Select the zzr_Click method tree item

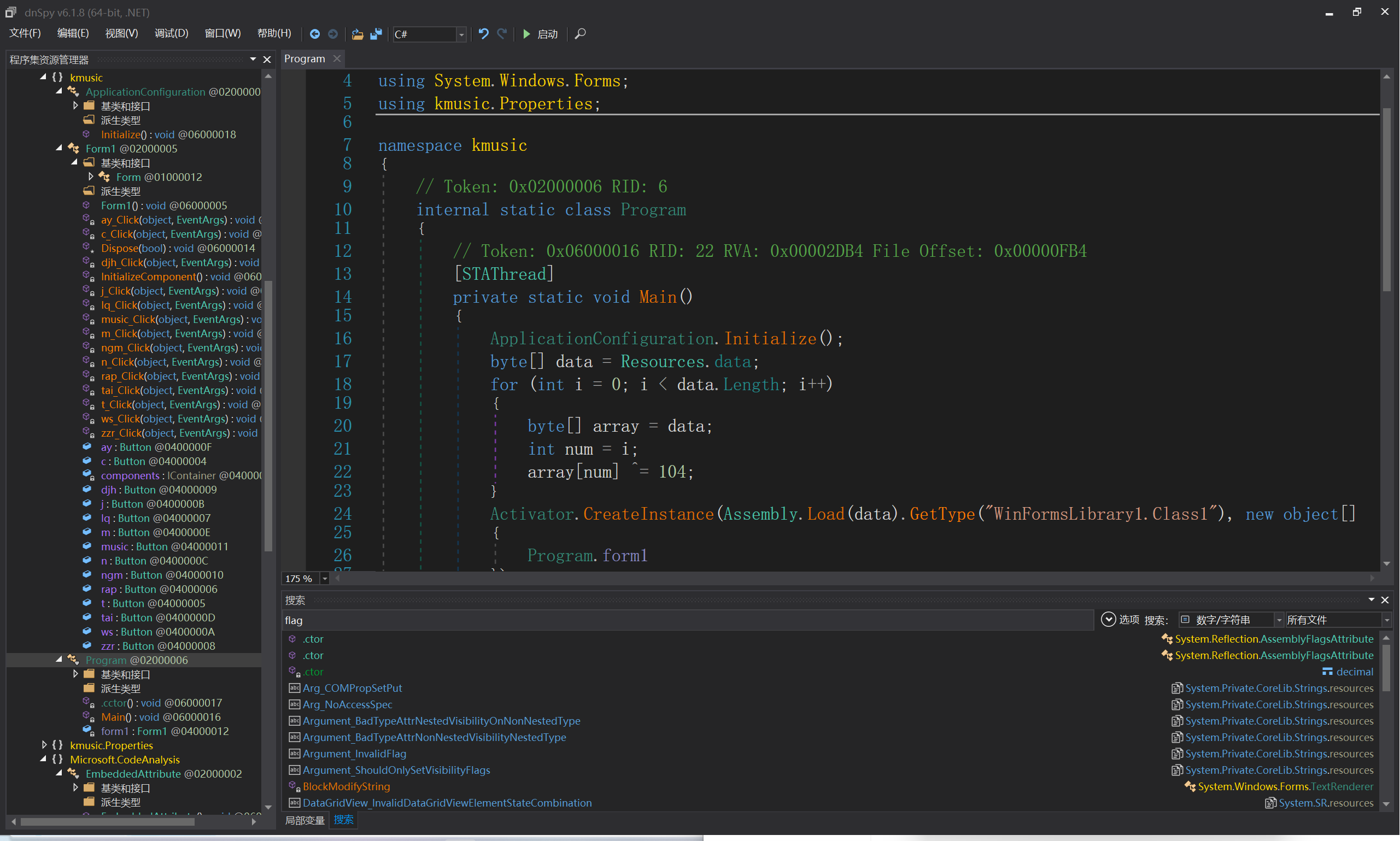(179, 433)
